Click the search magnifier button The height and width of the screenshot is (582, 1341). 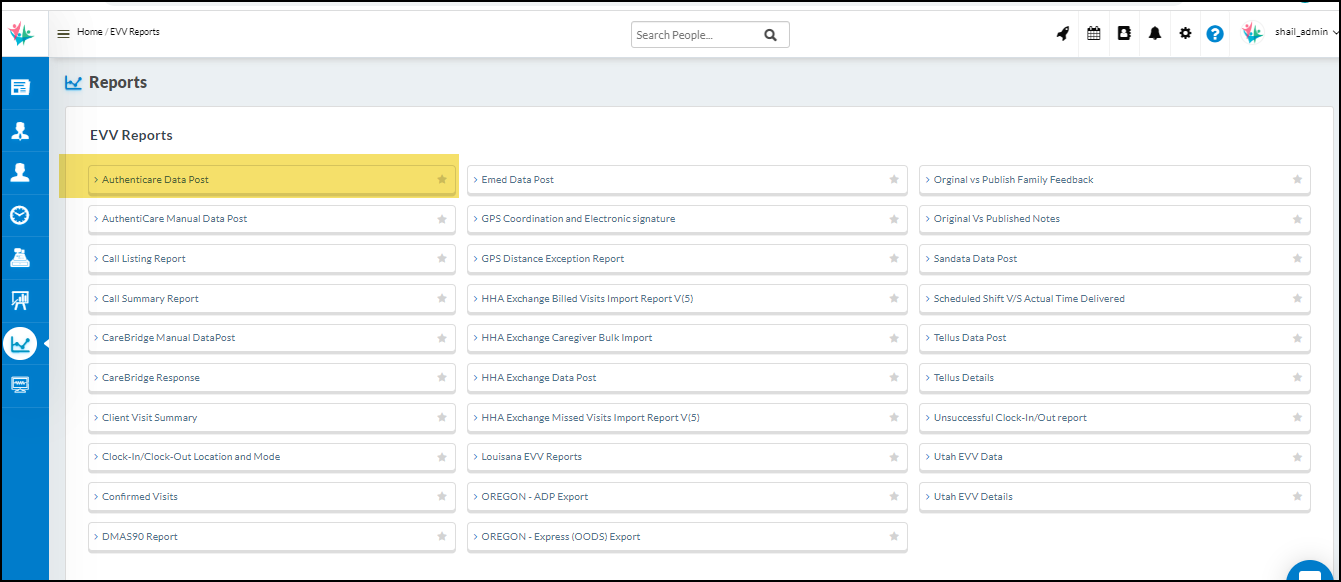click(x=770, y=35)
